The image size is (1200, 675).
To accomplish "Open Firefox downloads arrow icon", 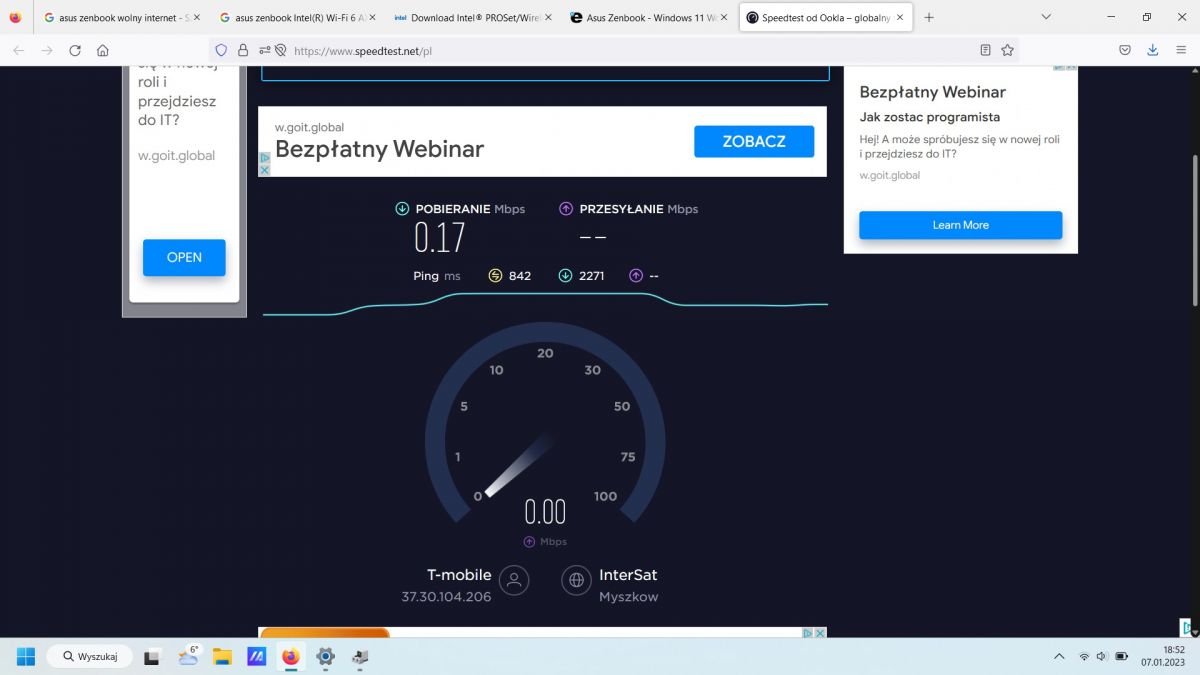I will click(1152, 50).
